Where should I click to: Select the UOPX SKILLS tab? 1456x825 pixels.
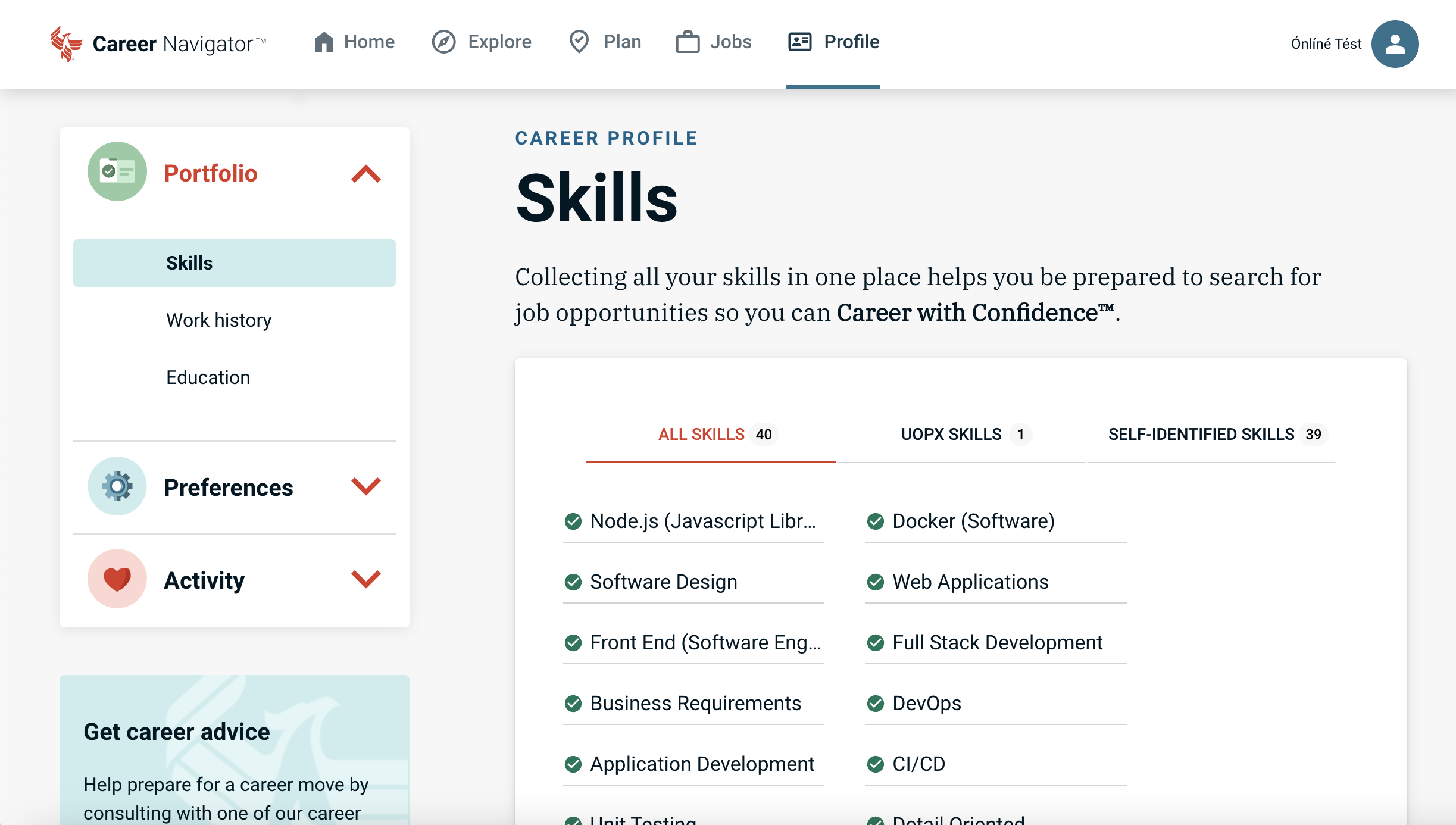[960, 434]
